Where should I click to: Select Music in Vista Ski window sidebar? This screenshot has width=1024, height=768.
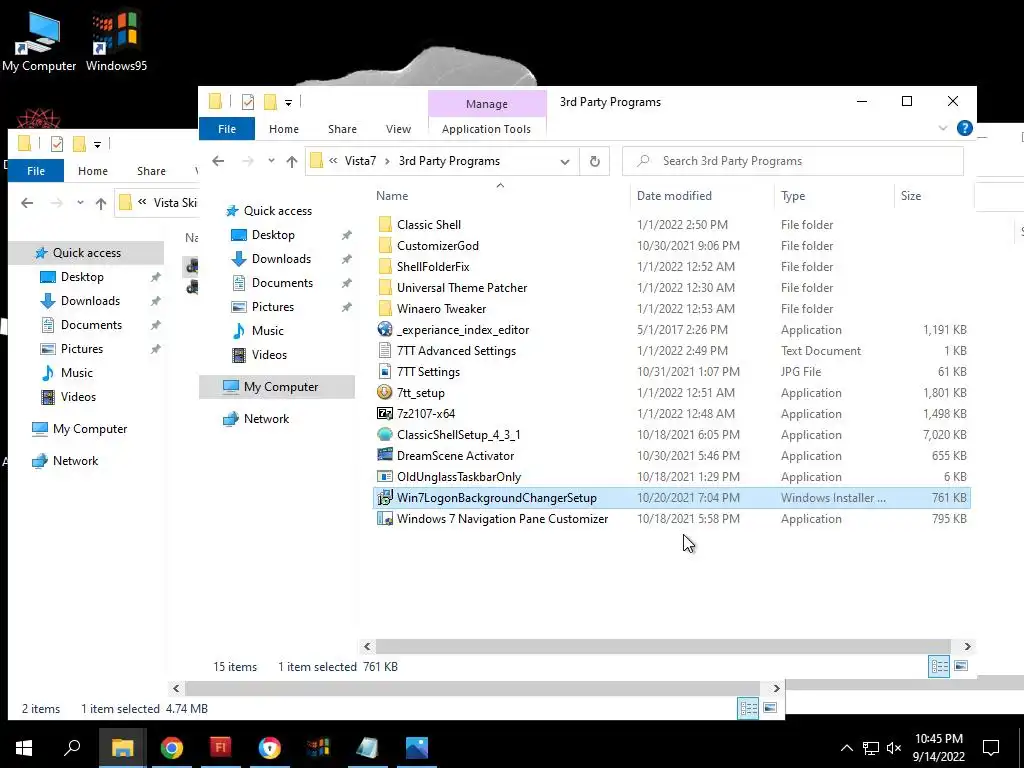[76, 372]
